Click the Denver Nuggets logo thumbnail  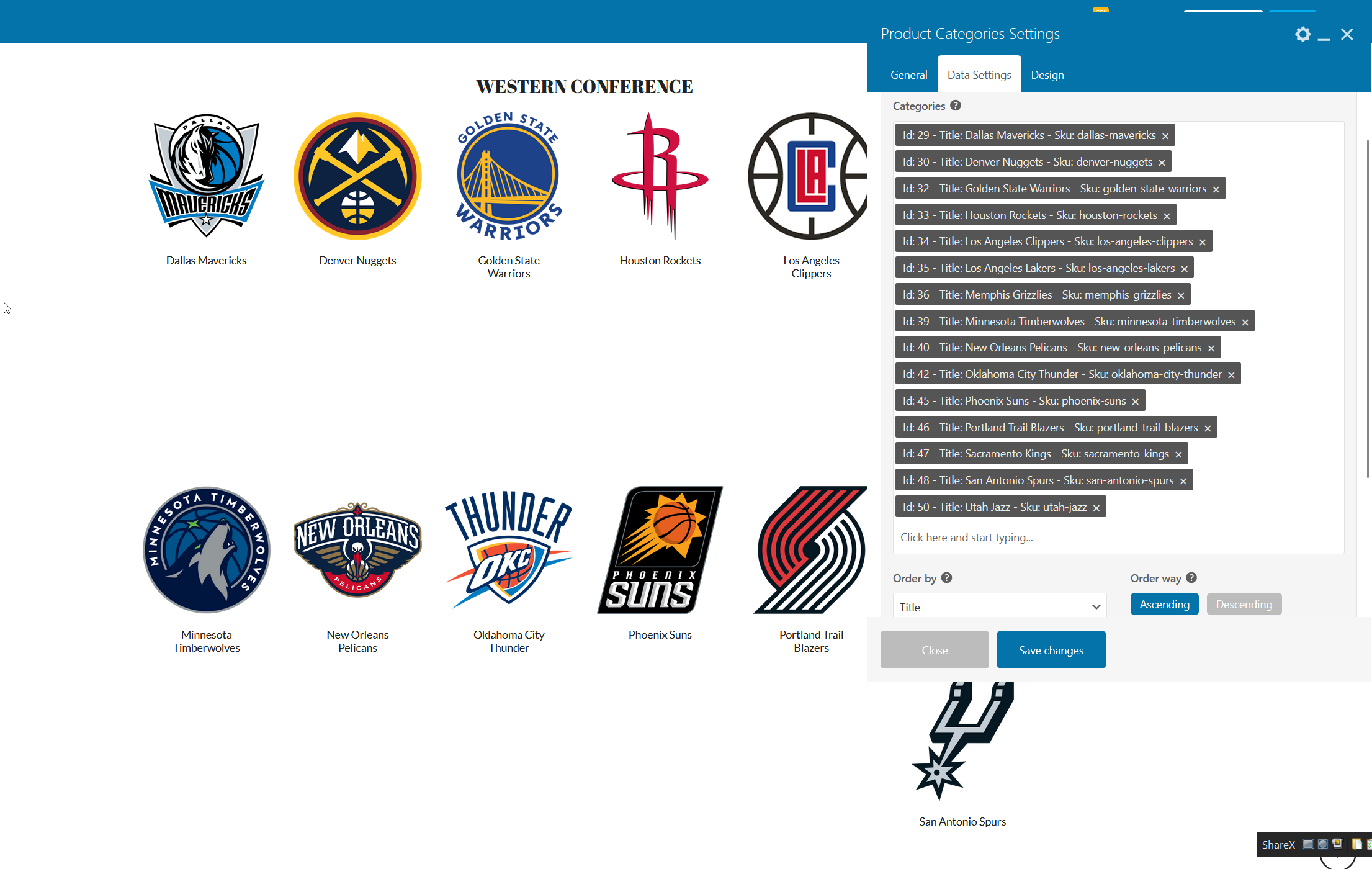pos(357,176)
